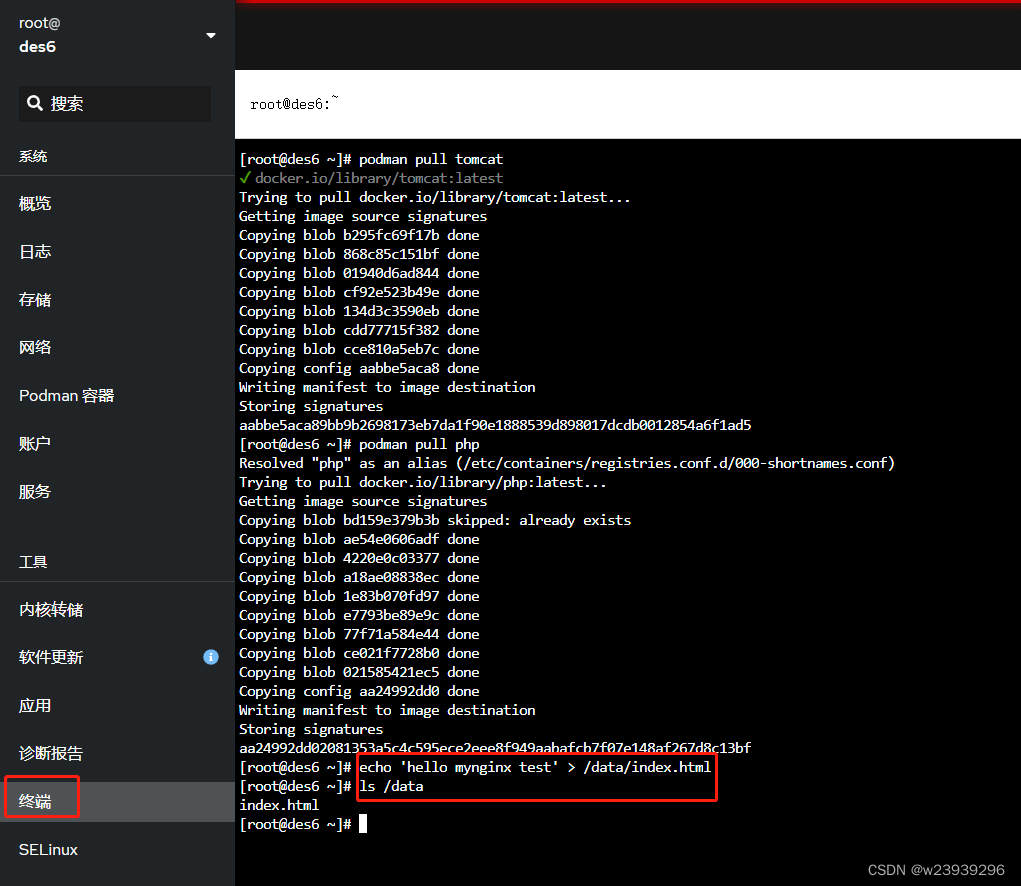
Task: Open the 概览 overview page
Action: tap(35, 203)
